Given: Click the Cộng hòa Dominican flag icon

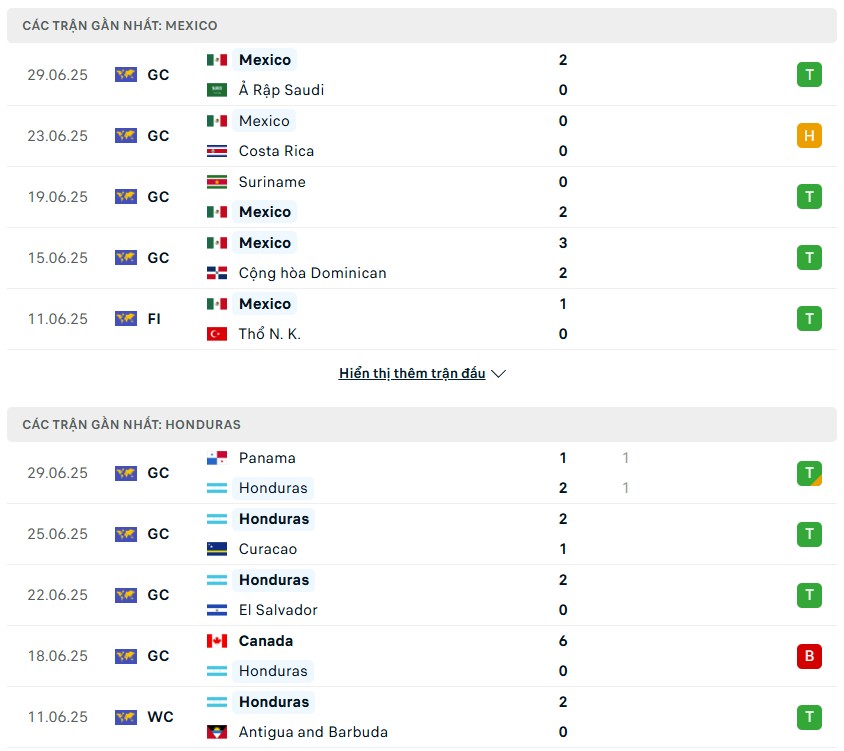Looking at the screenshot, I should (x=216, y=273).
